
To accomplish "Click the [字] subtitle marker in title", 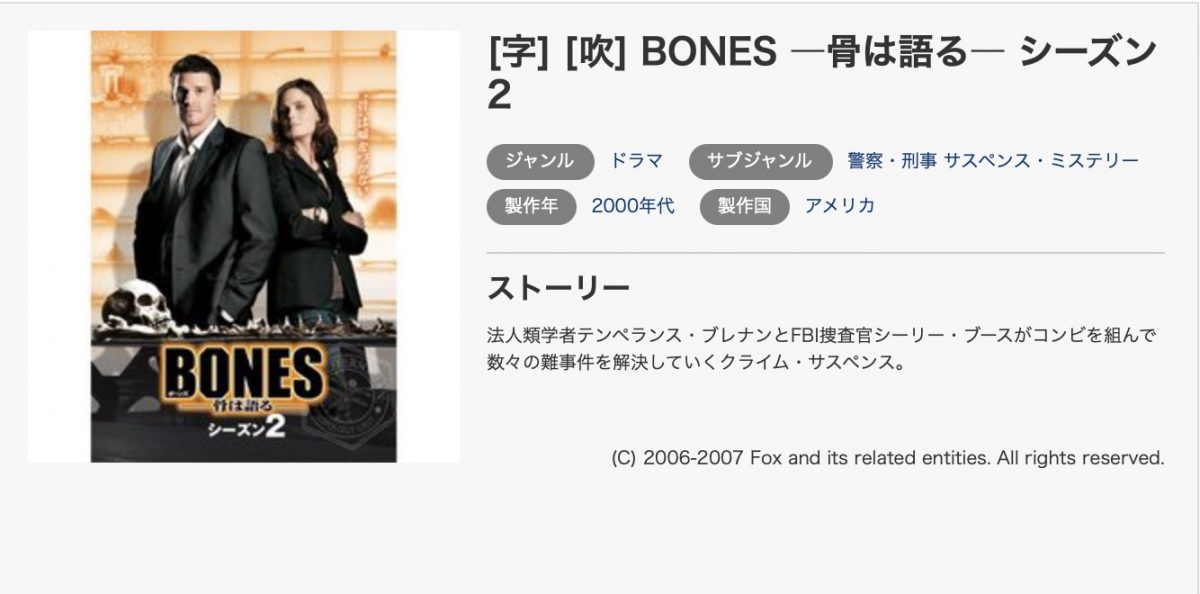I will tap(518, 53).
